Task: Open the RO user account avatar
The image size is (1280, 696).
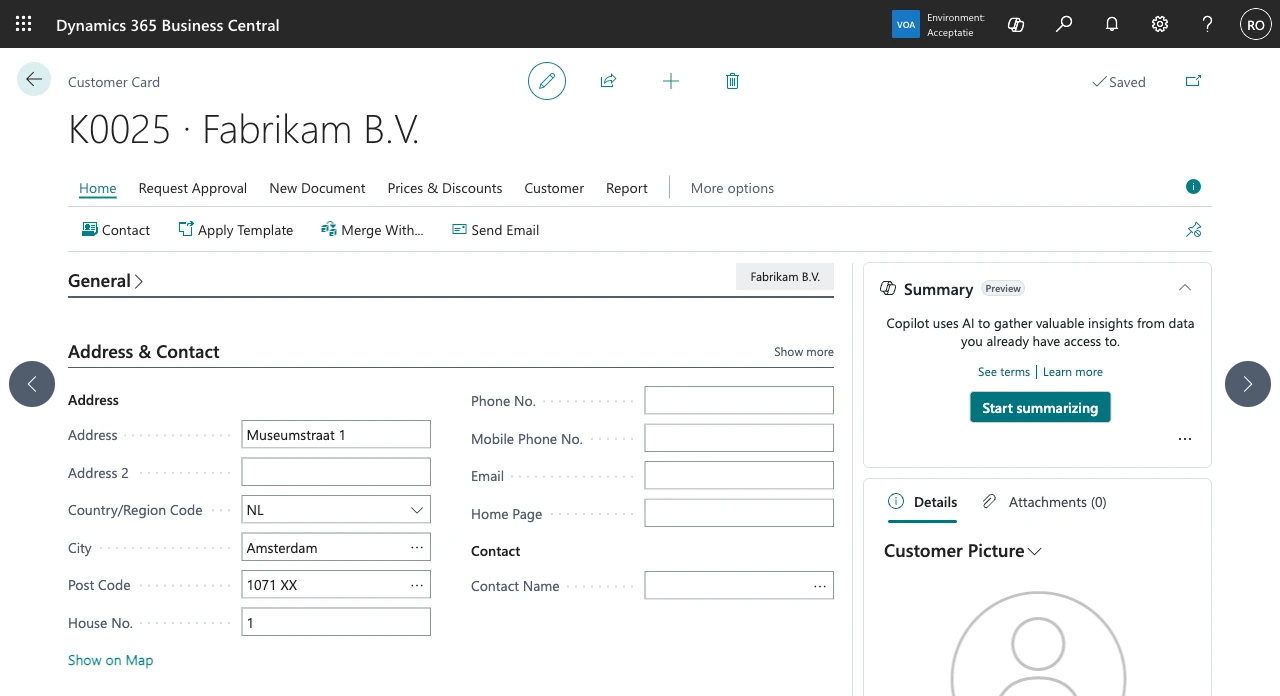Action: tap(1256, 24)
